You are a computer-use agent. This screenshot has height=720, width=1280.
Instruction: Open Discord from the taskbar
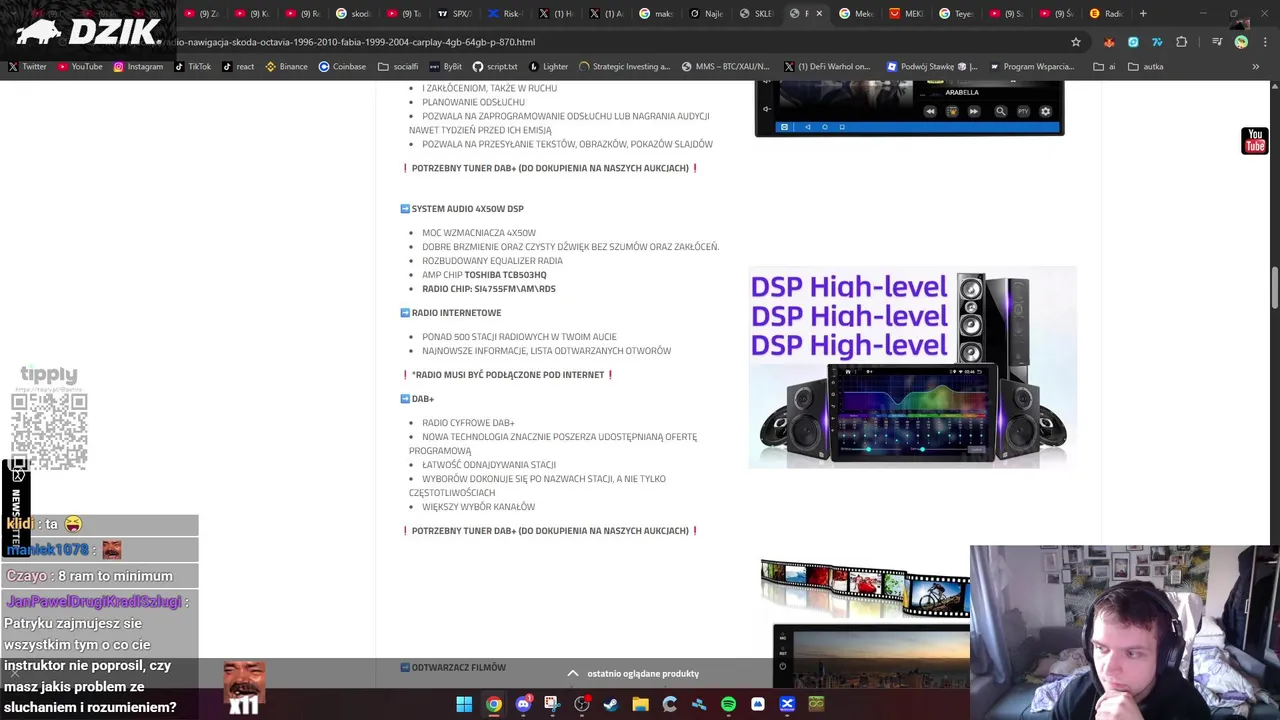[x=523, y=704]
